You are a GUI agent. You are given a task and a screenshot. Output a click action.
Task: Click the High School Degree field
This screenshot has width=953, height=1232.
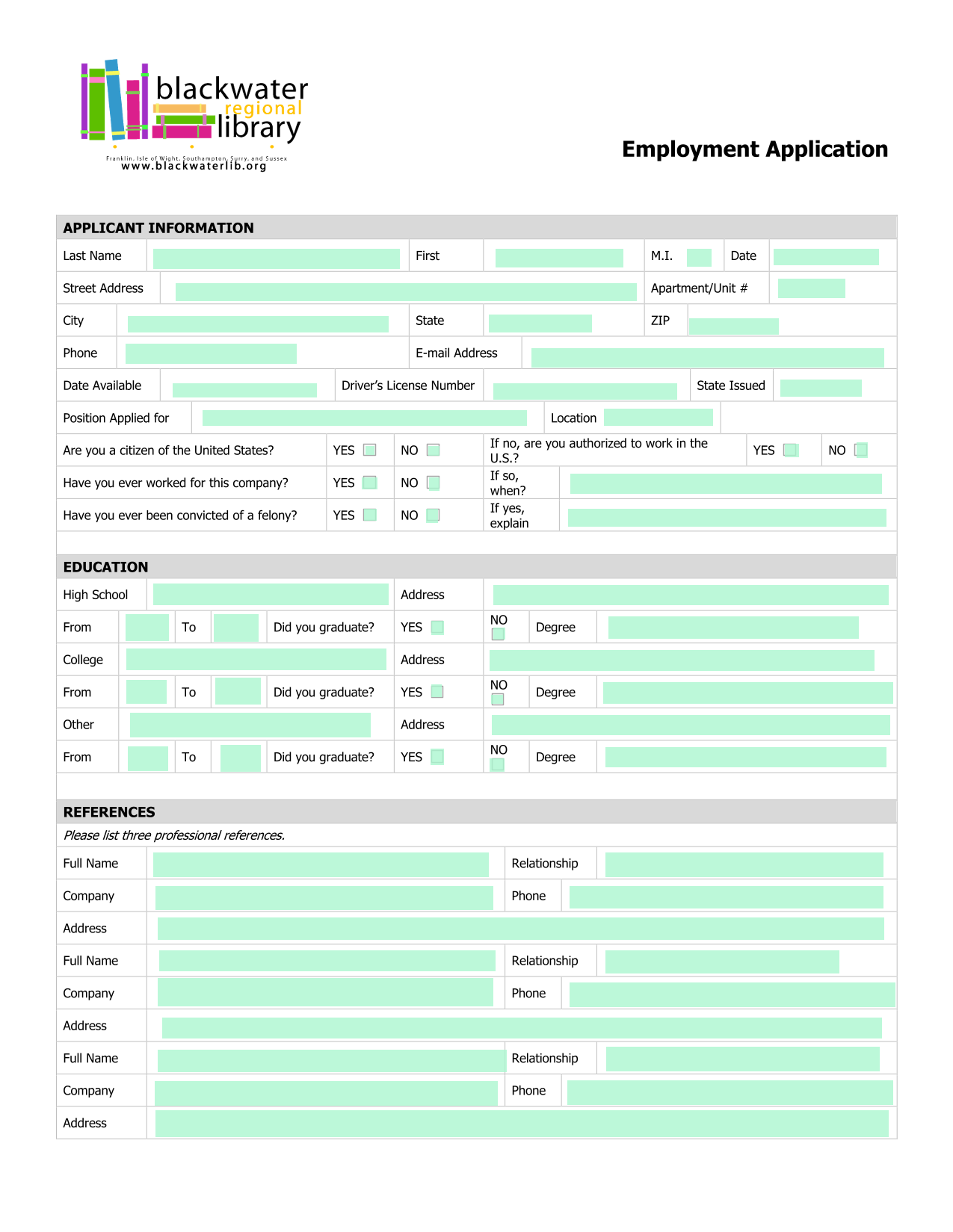pos(733,628)
